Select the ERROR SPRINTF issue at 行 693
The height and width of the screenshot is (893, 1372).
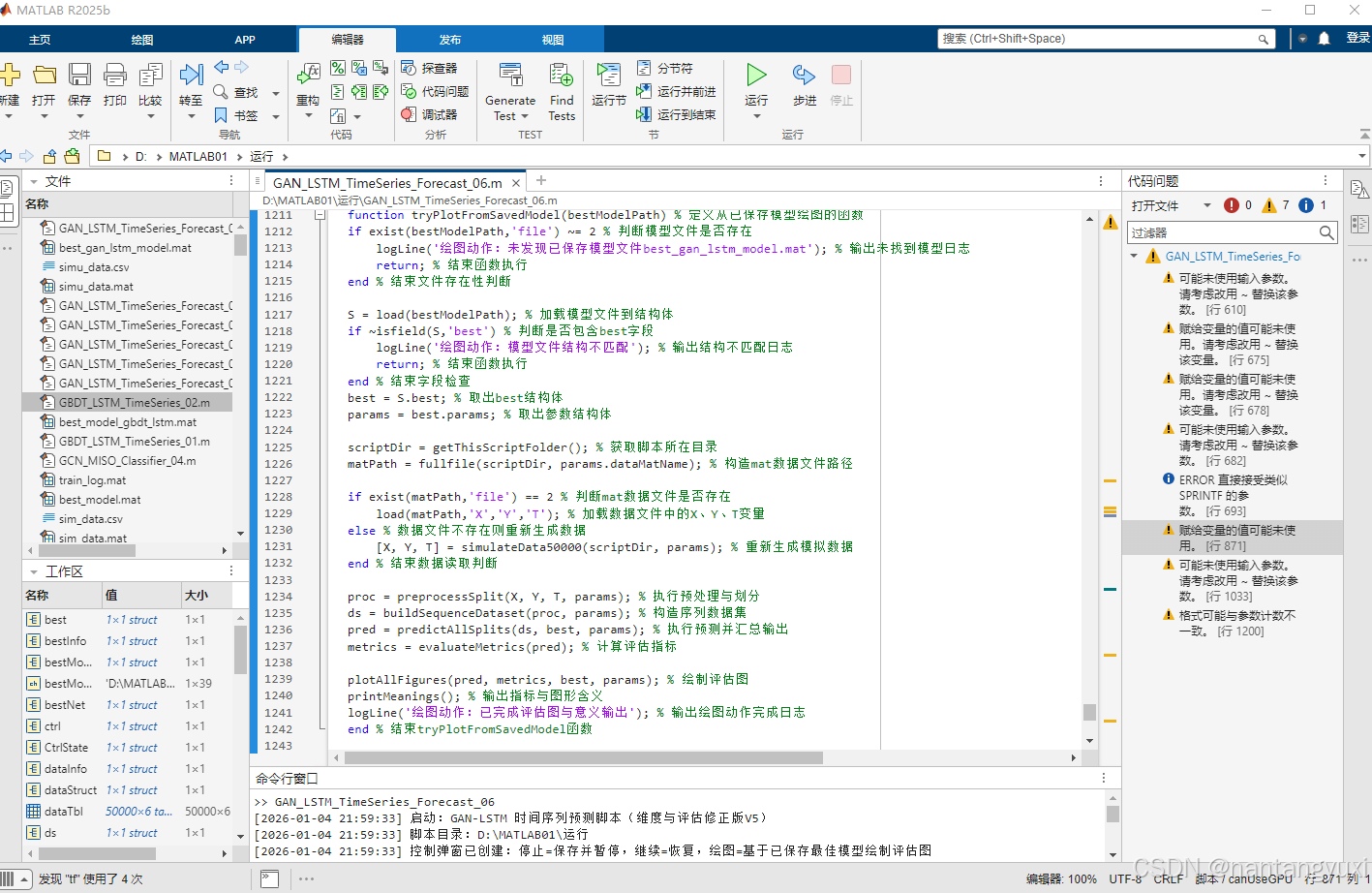point(1233,495)
